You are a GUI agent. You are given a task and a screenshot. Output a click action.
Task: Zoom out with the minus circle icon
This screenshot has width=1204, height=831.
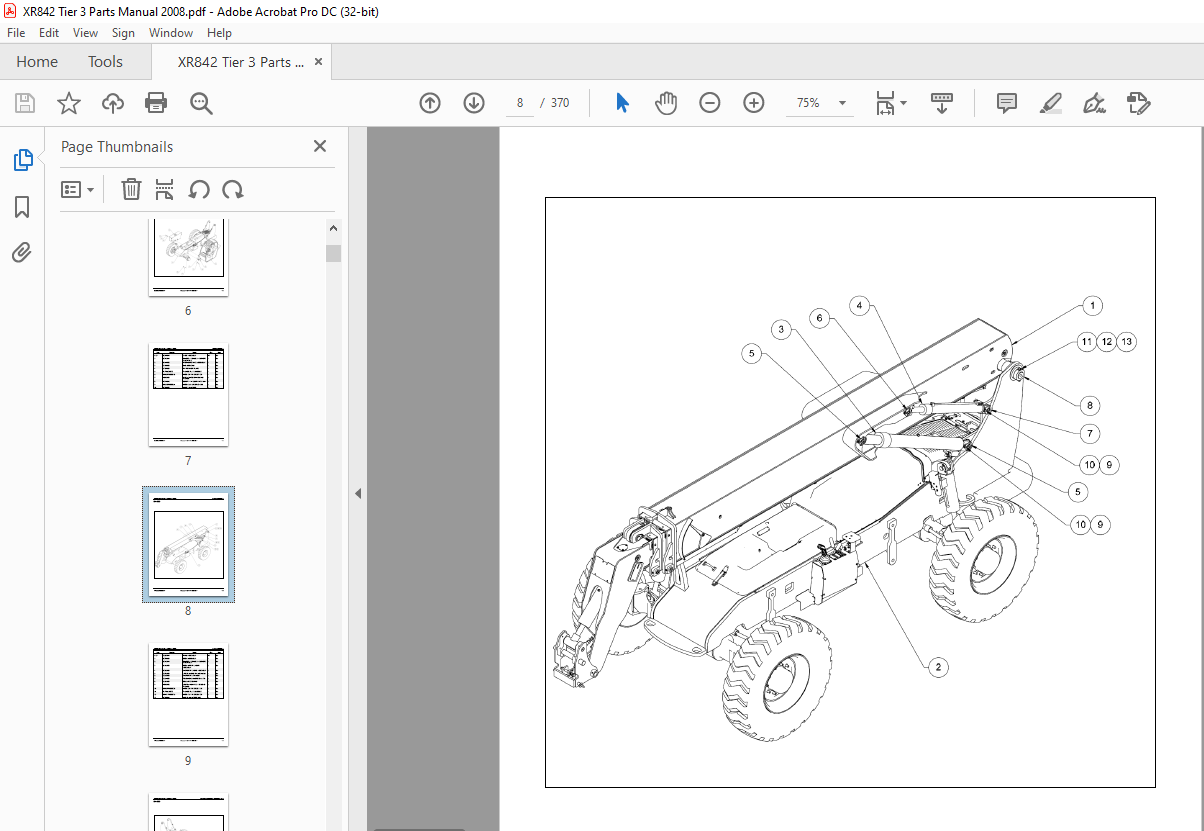tap(710, 103)
